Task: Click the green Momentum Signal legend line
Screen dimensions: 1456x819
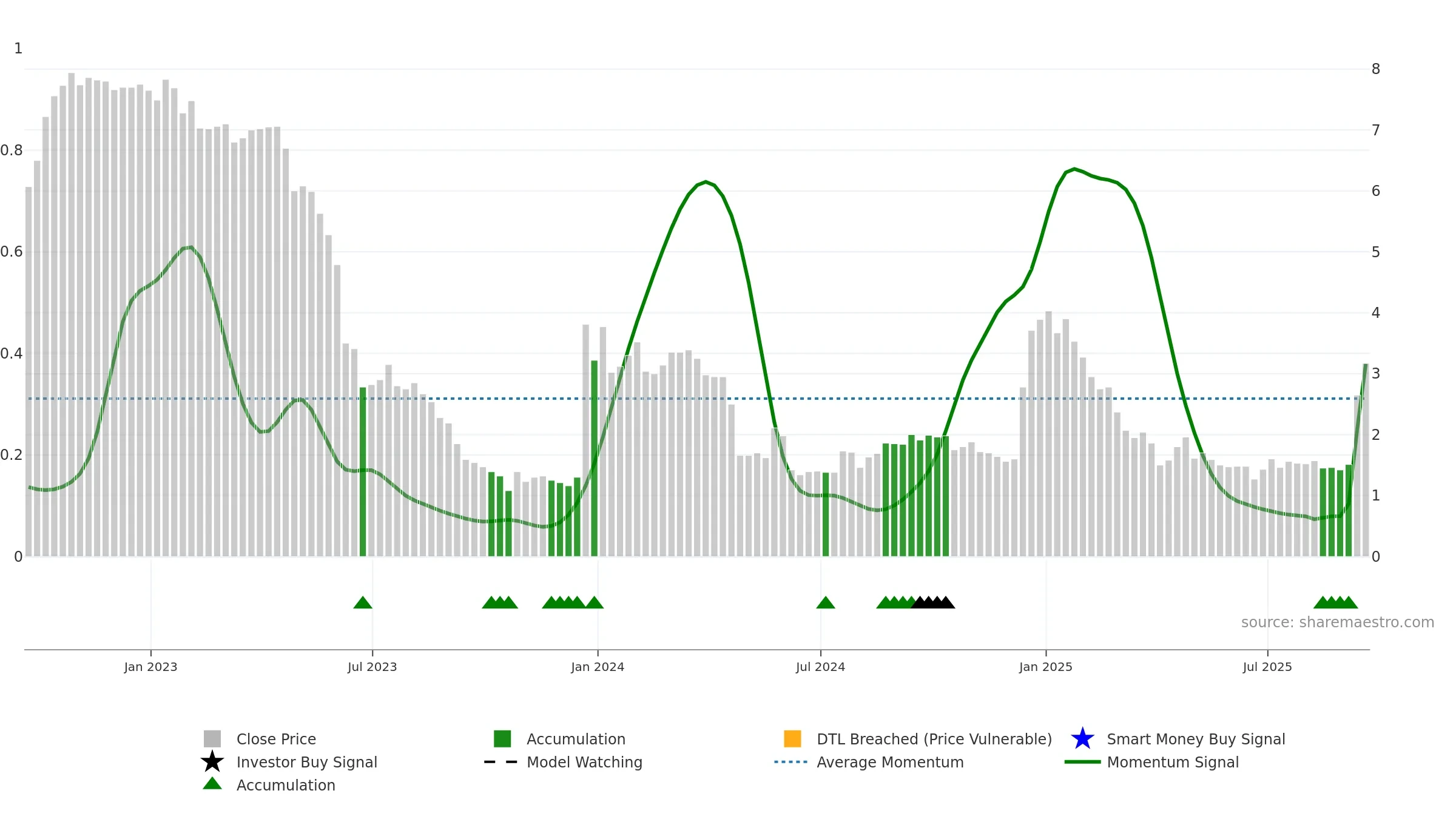Action: pos(1082,762)
